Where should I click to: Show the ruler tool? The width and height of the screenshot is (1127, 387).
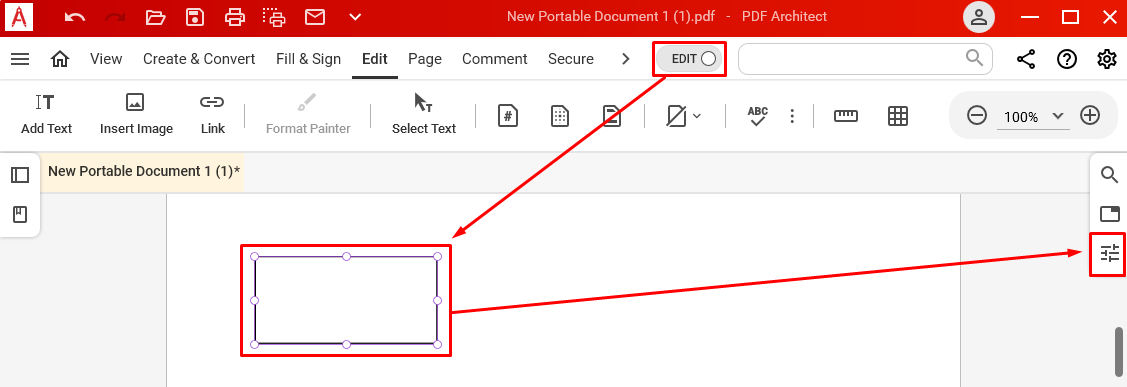coord(846,116)
